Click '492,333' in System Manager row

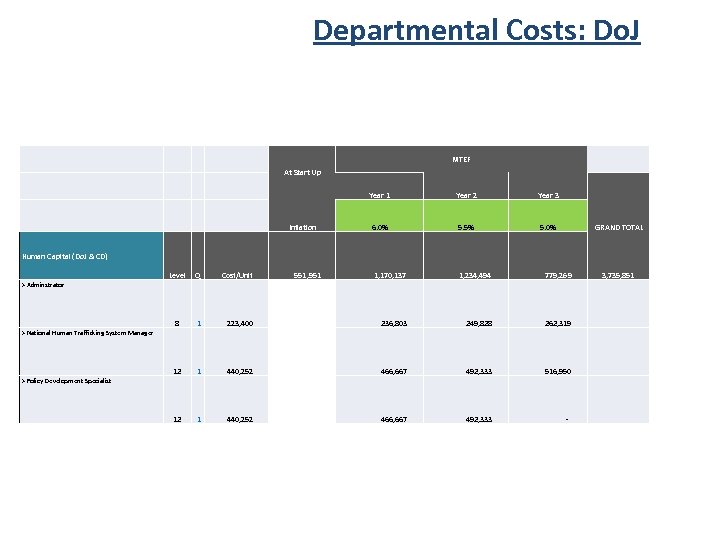tap(479, 371)
